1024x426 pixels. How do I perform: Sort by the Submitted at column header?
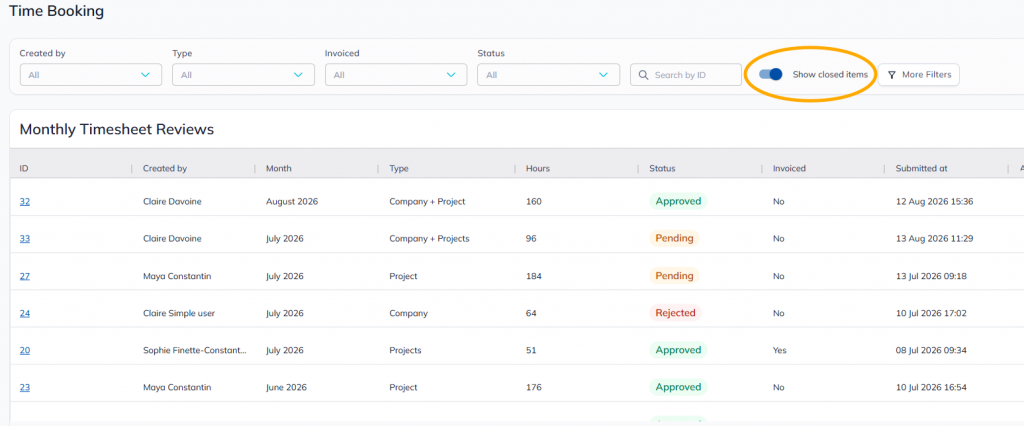tap(921, 169)
